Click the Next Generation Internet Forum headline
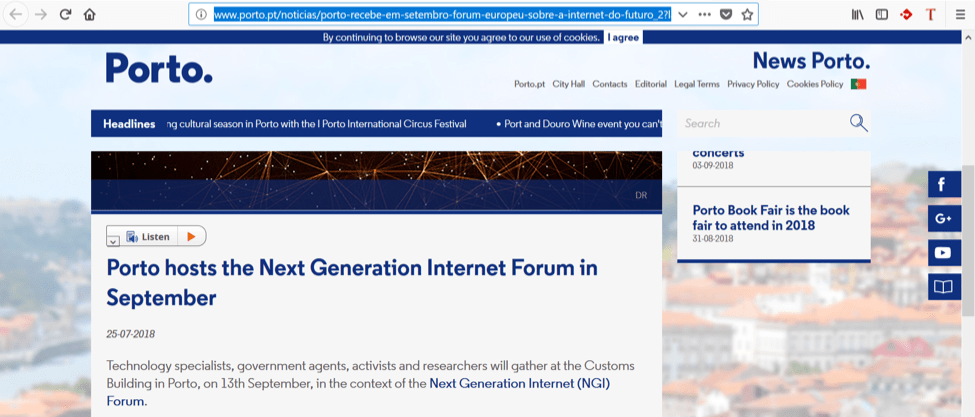The width and height of the screenshot is (975, 417). [x=352, y=283]
